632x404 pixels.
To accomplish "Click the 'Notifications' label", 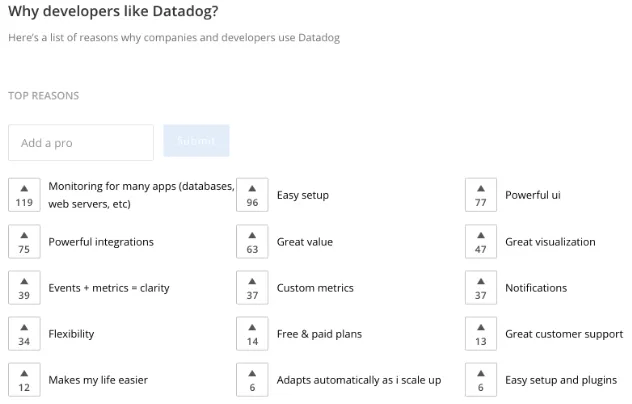I will [x=536, y=288].
